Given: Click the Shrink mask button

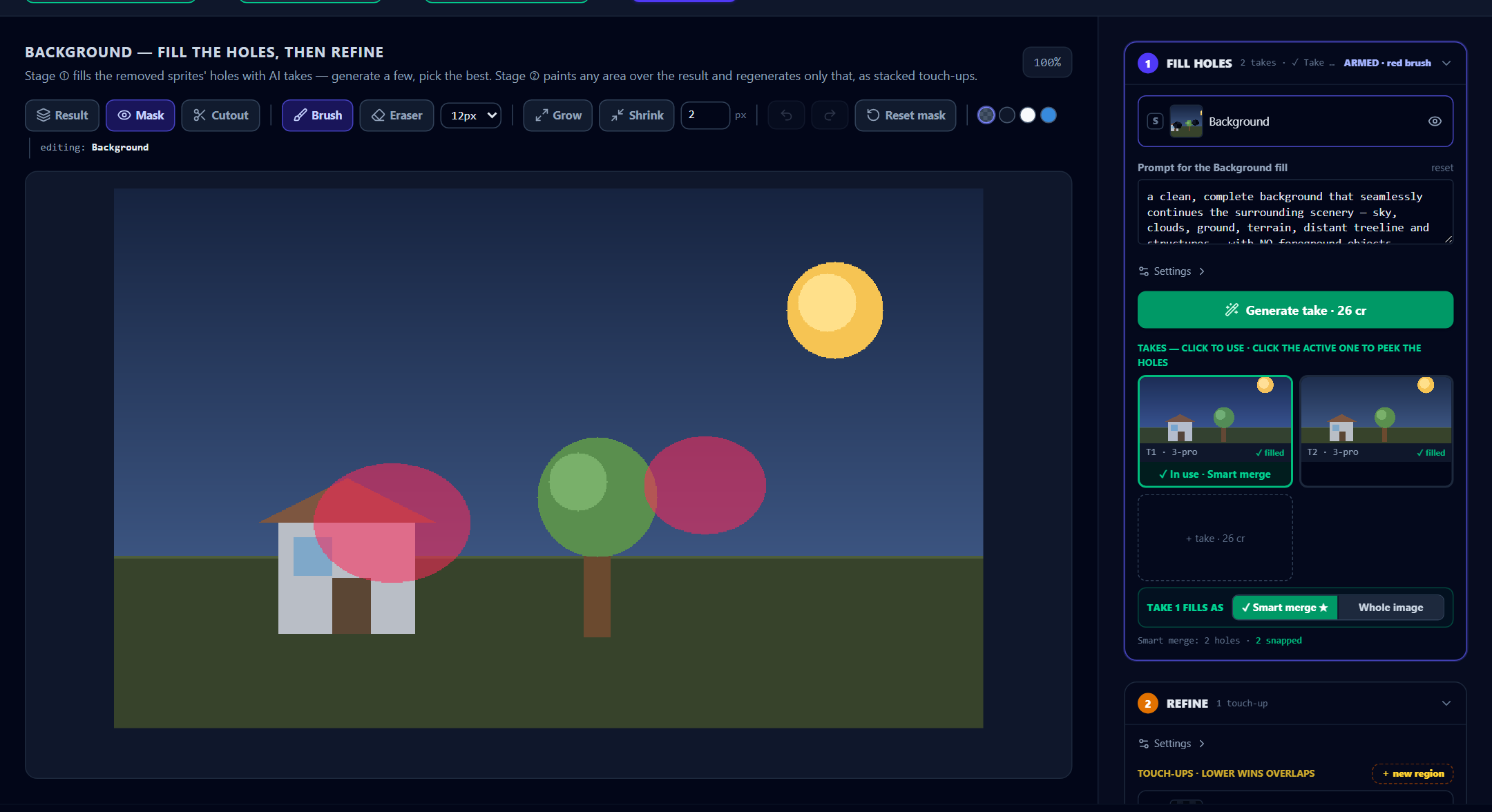Looking at the screenshot, I should [636, 115].
